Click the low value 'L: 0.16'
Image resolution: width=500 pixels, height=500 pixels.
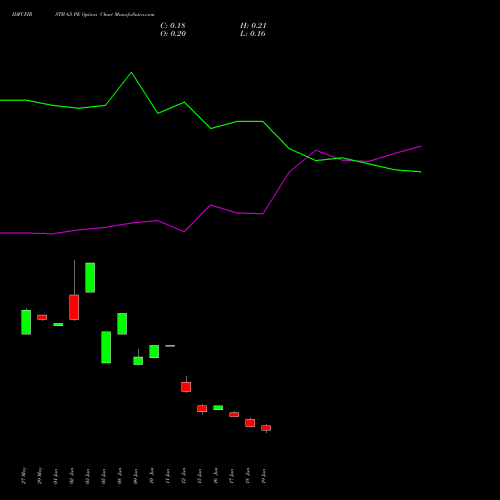point(253,34)
